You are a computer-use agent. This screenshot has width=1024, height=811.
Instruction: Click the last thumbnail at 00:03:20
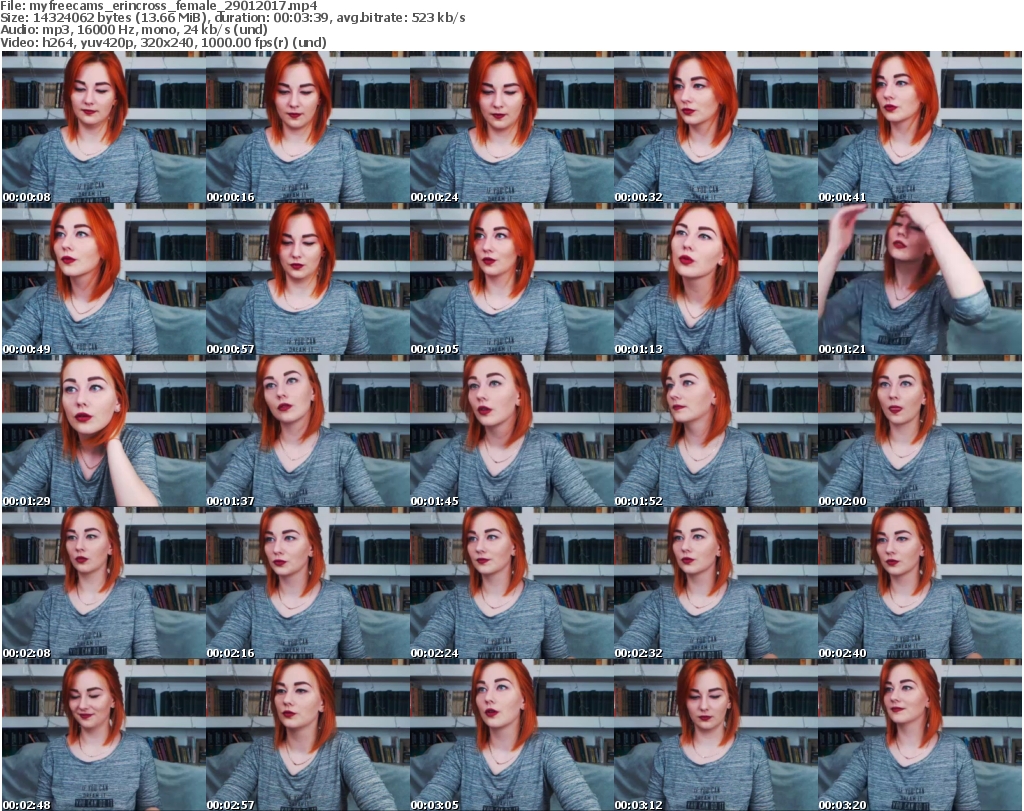919,736
